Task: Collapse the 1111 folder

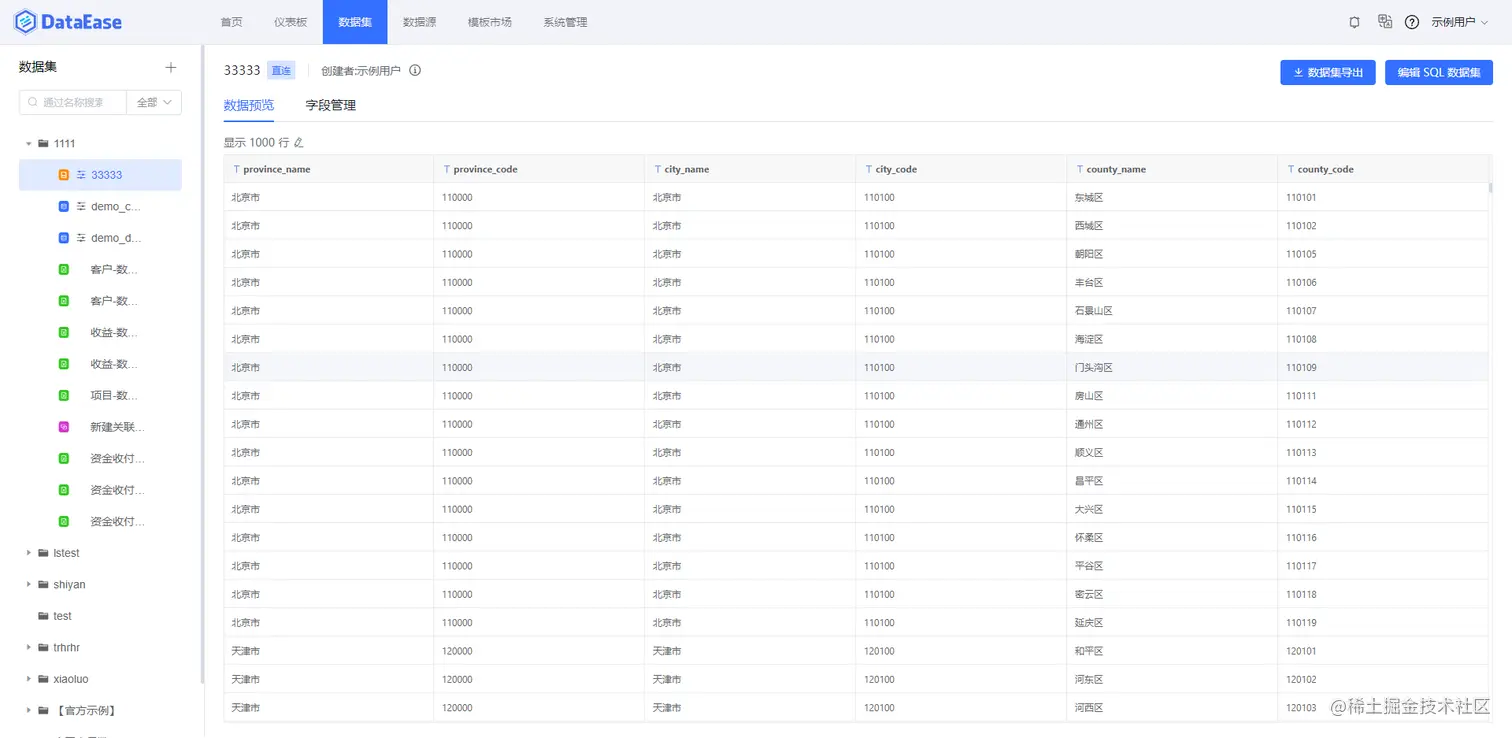Action: (29, 144)
